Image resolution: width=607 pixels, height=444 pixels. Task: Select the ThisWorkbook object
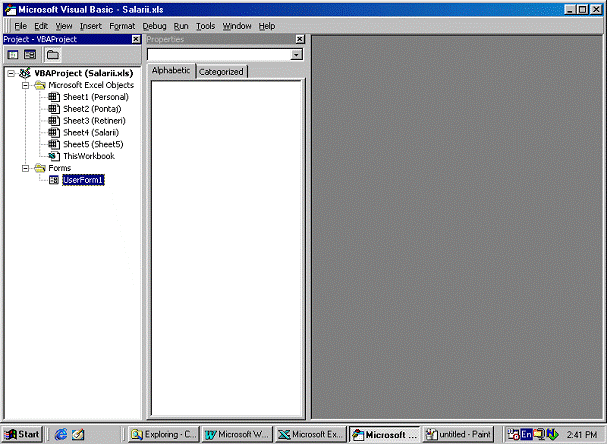pyautogui.click(x=88, y=156)
